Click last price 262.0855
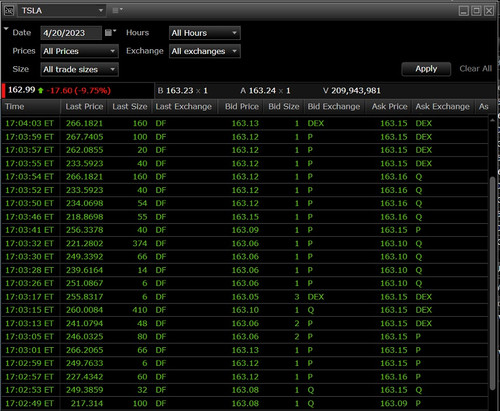 click(84, 150)
